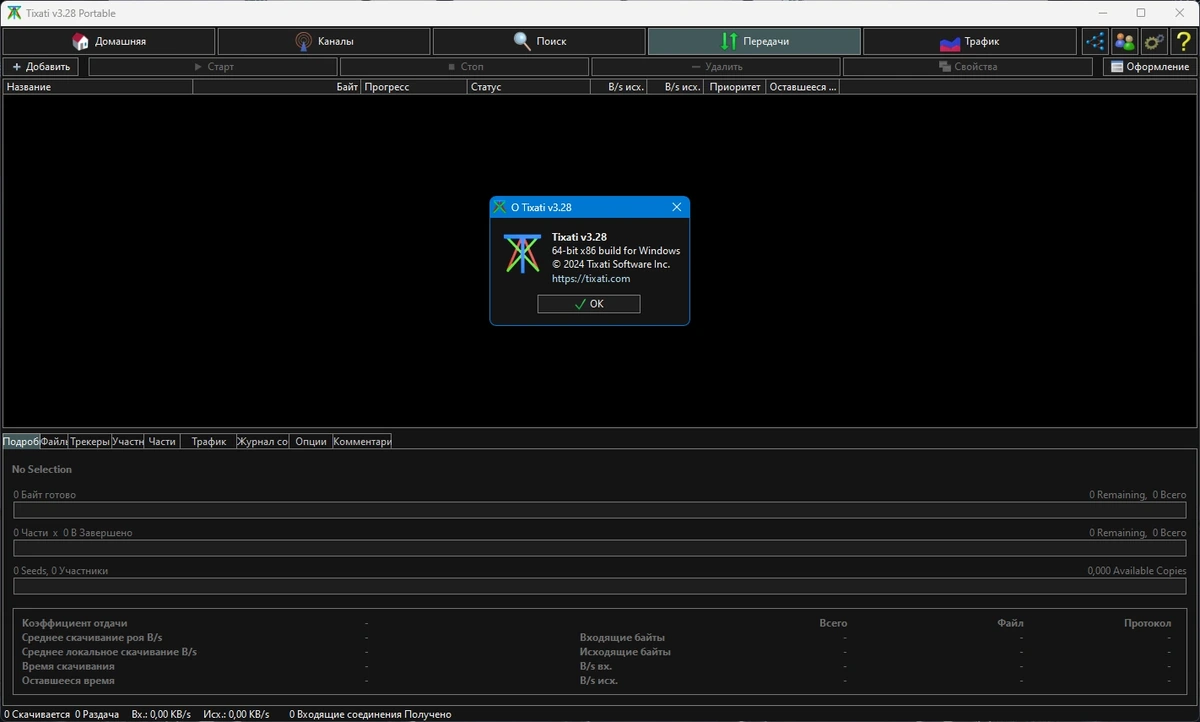This screenshot has height=722, width=1200.
Task: Select the Трекеры tab
Action: pyautogui.click(x=90, y=441)
